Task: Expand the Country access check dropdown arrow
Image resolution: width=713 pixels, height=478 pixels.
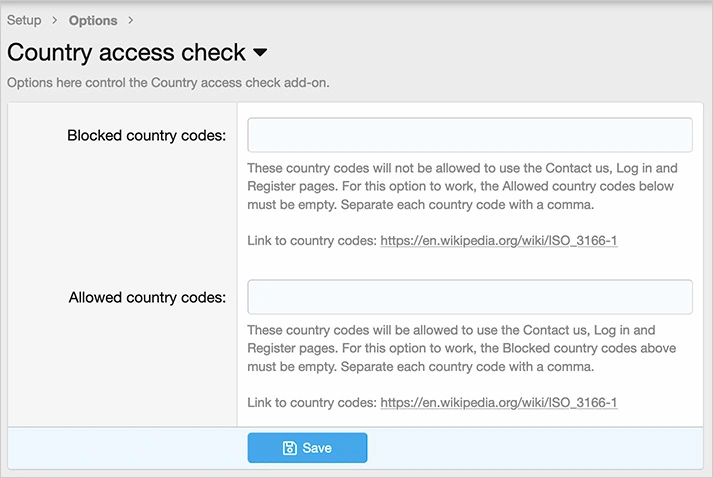Action: click(x=260, y=52)
